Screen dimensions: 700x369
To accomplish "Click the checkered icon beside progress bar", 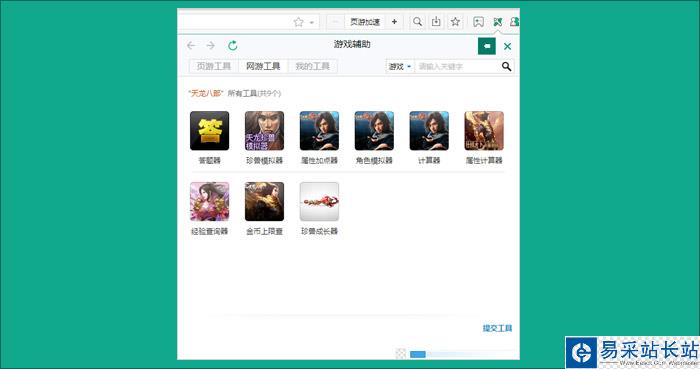I will point(401,354).
